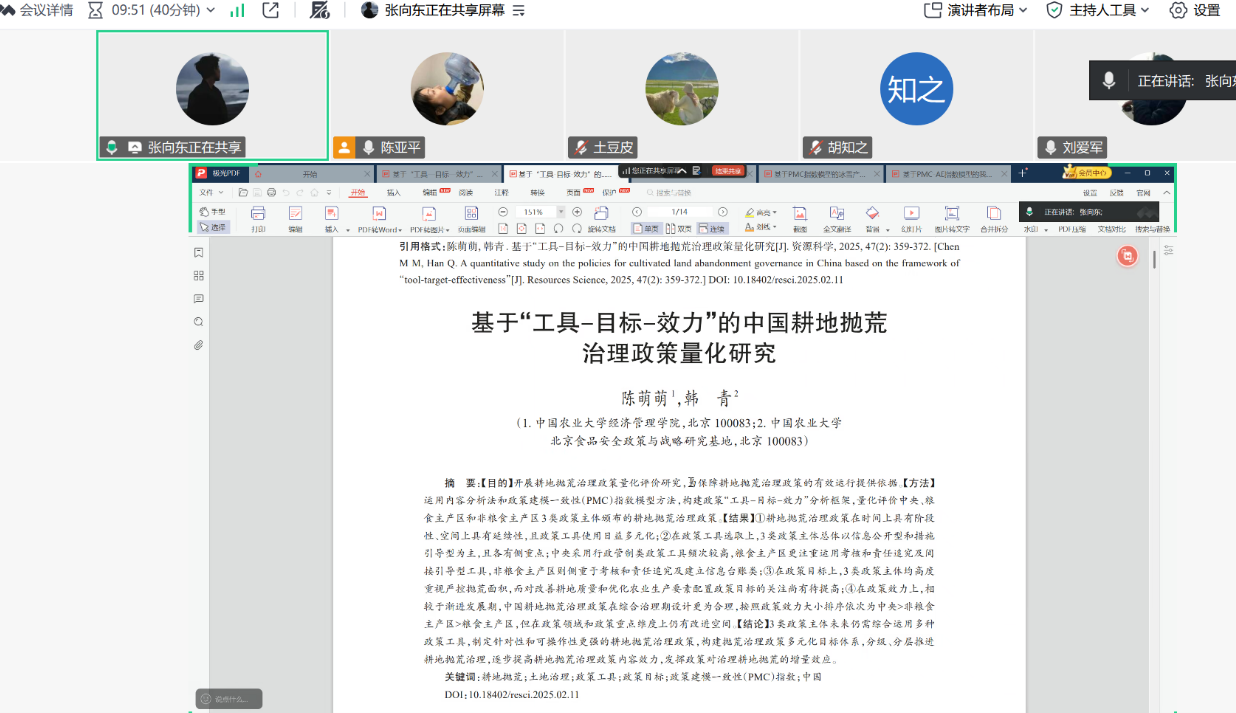This screenshot has height=713, width=1236.
Task: Open the participant list icon beside 张向东正在共享屏幕
Action: point(518,10)
